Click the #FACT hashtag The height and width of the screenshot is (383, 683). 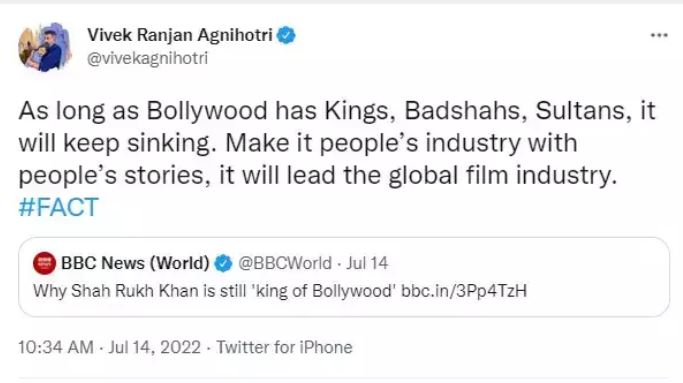tap(58, 207)
